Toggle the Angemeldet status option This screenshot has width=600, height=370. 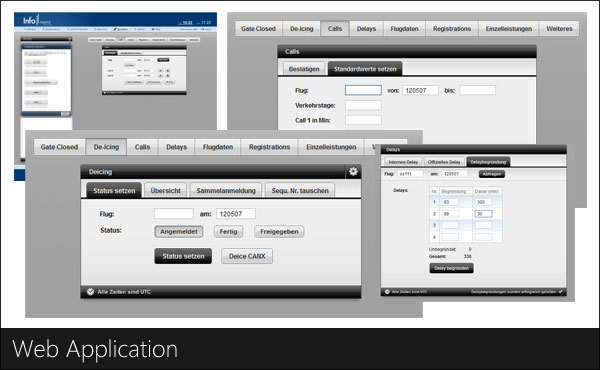click(179, 231)
